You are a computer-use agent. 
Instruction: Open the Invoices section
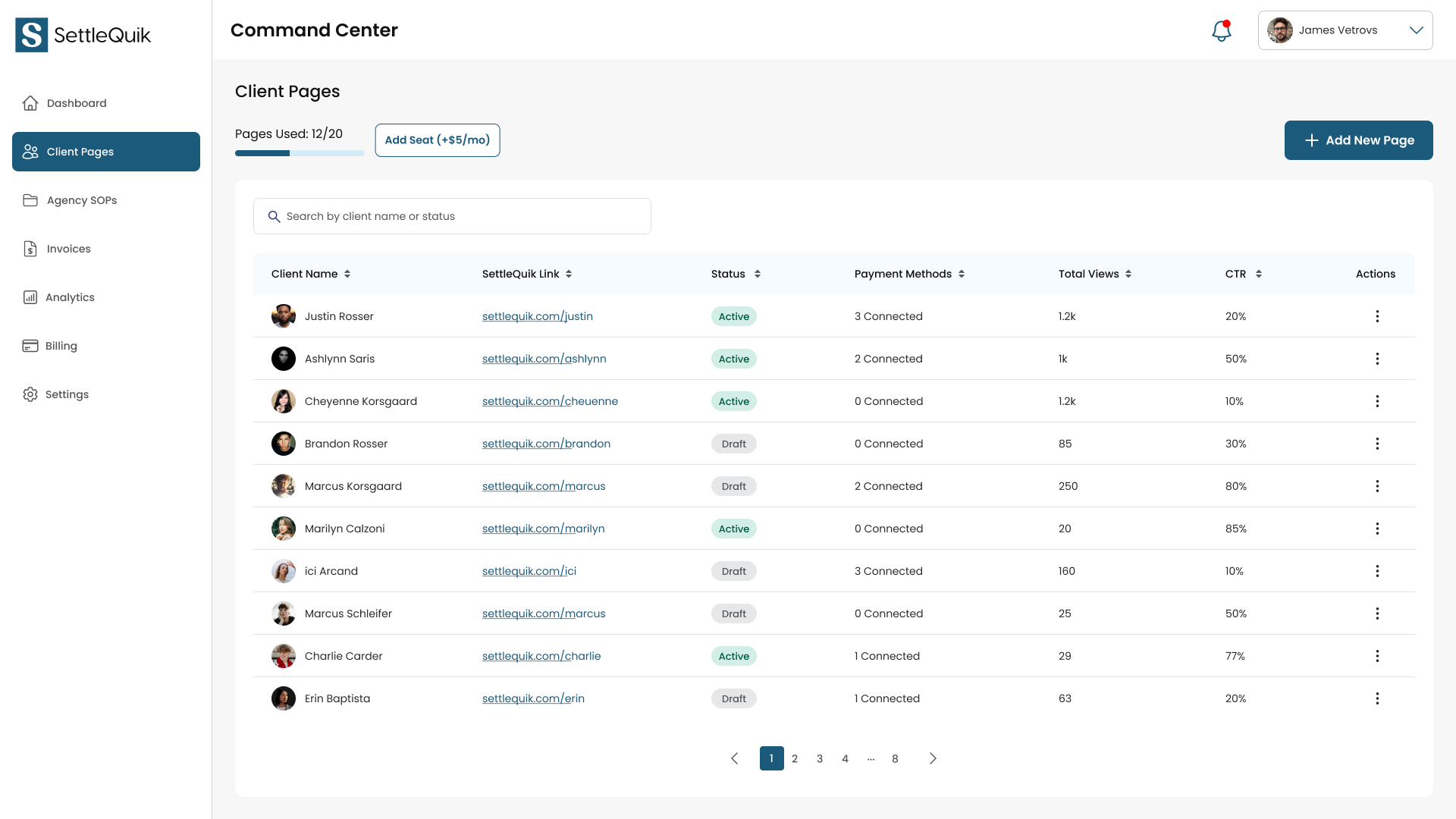click(x=67, y=249)
